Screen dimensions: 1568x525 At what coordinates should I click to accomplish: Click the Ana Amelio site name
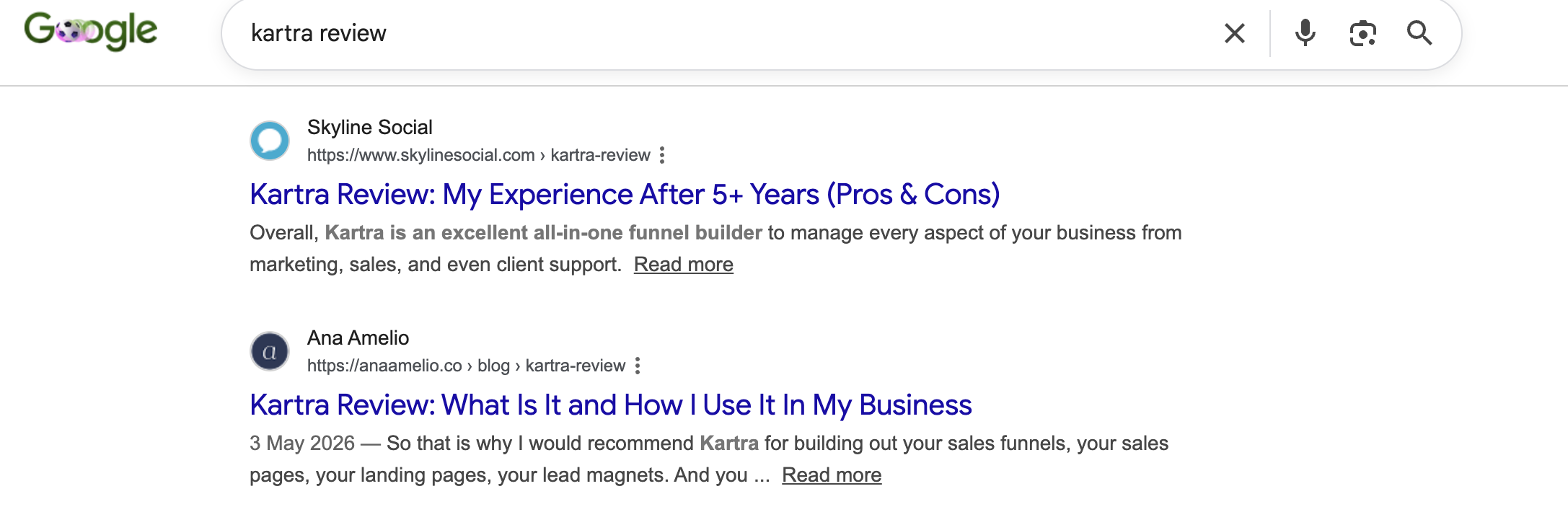coord(358,338)
